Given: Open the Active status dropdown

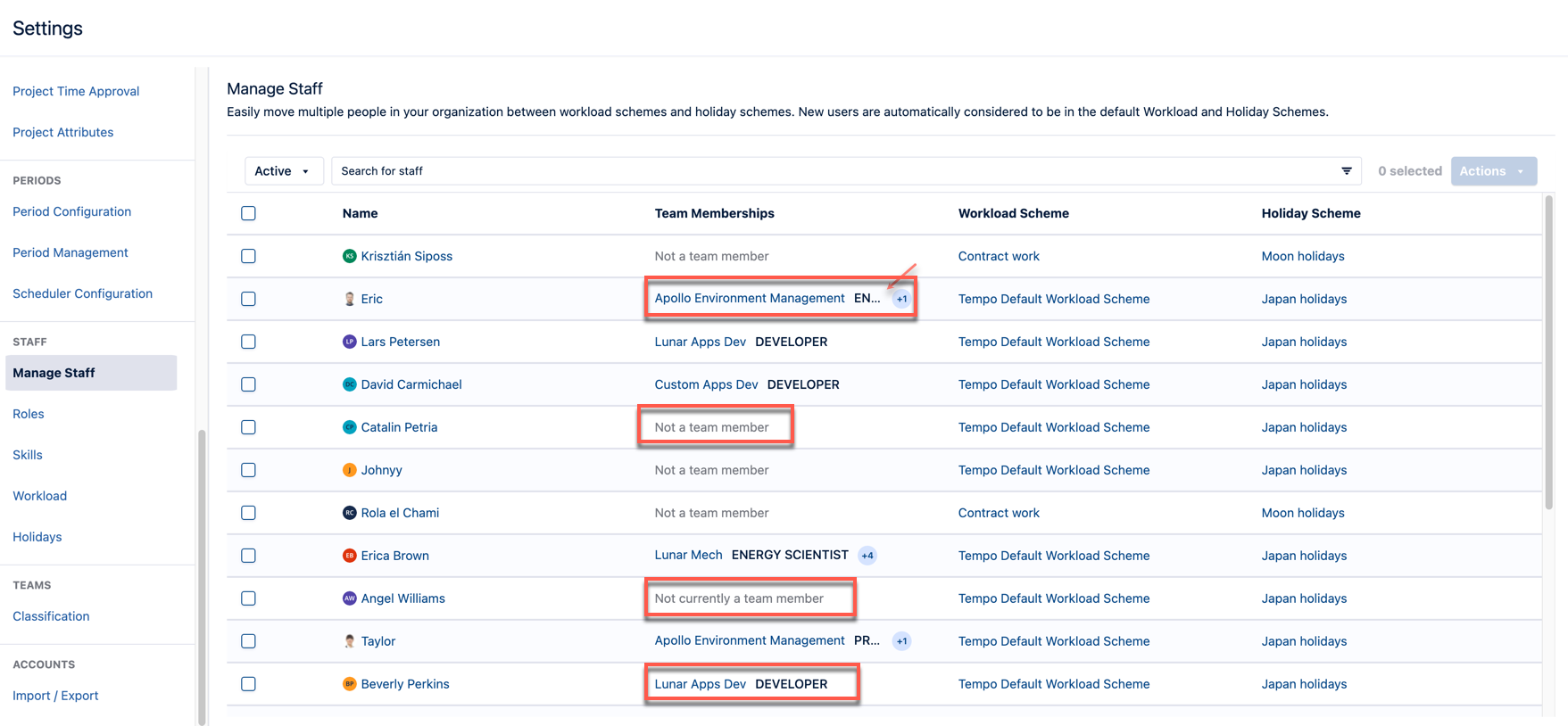Looking at the screenshot, I should (x=282, y=170).
